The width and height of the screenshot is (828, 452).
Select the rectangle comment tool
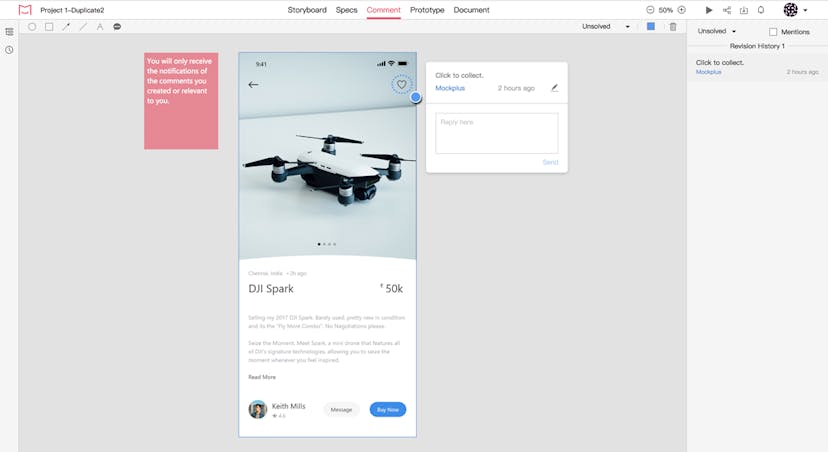tap(49, 26)
